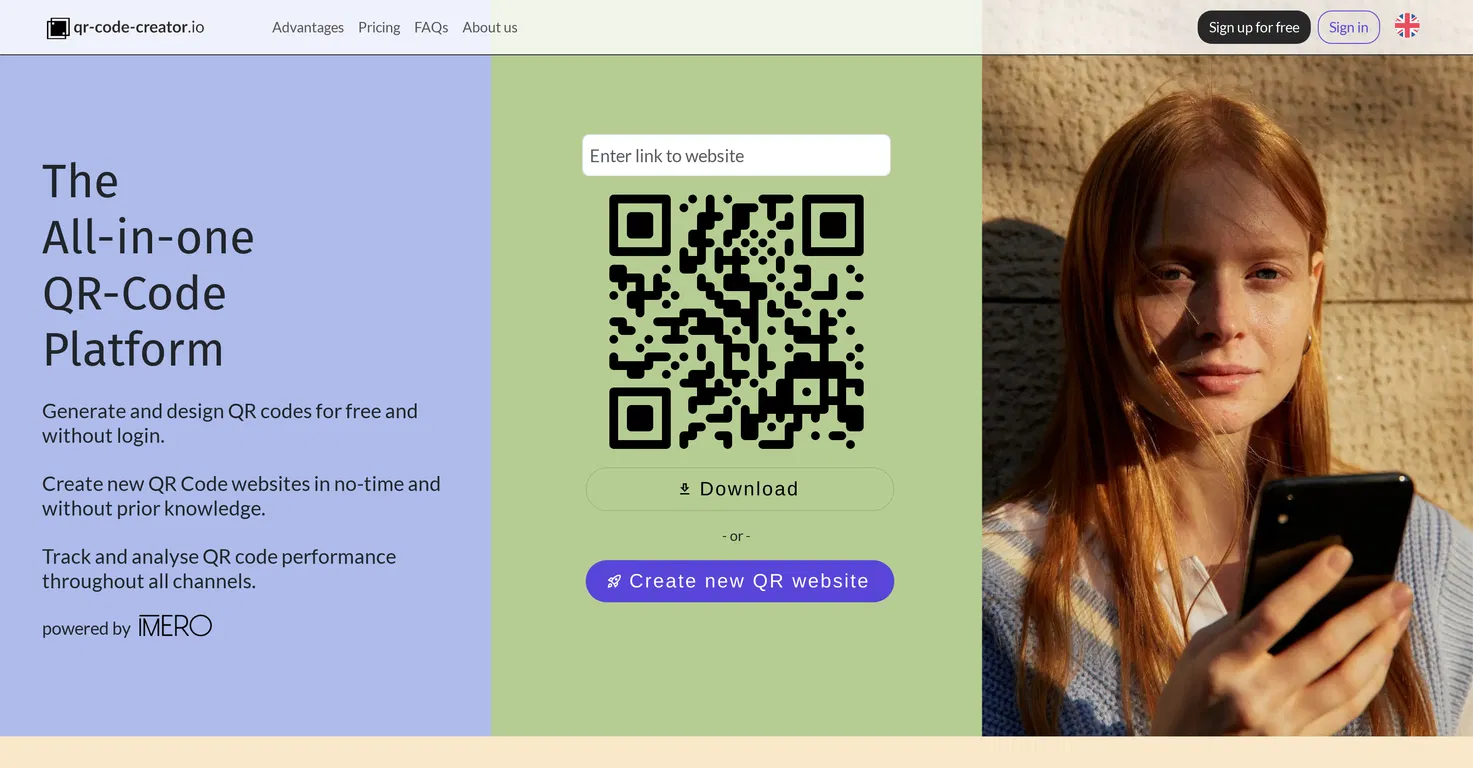Focus the Enter link to website field
Viewport: 1473px width, 768px height.
click(736, 155)
